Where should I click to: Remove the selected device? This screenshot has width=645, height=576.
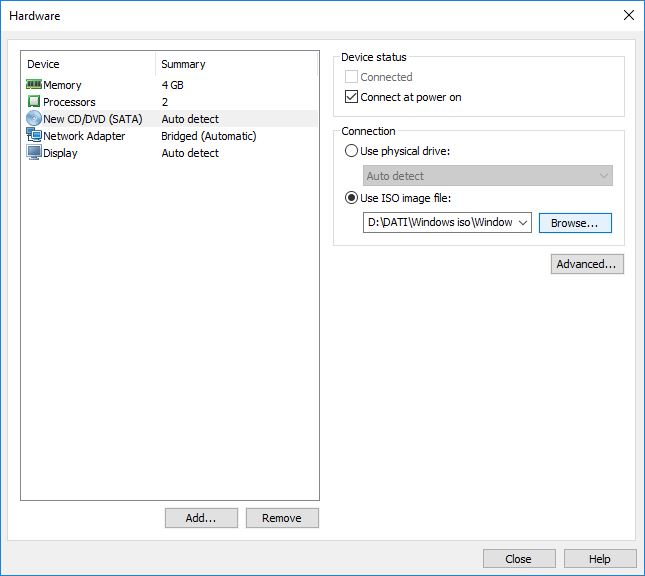click(282, 518)
